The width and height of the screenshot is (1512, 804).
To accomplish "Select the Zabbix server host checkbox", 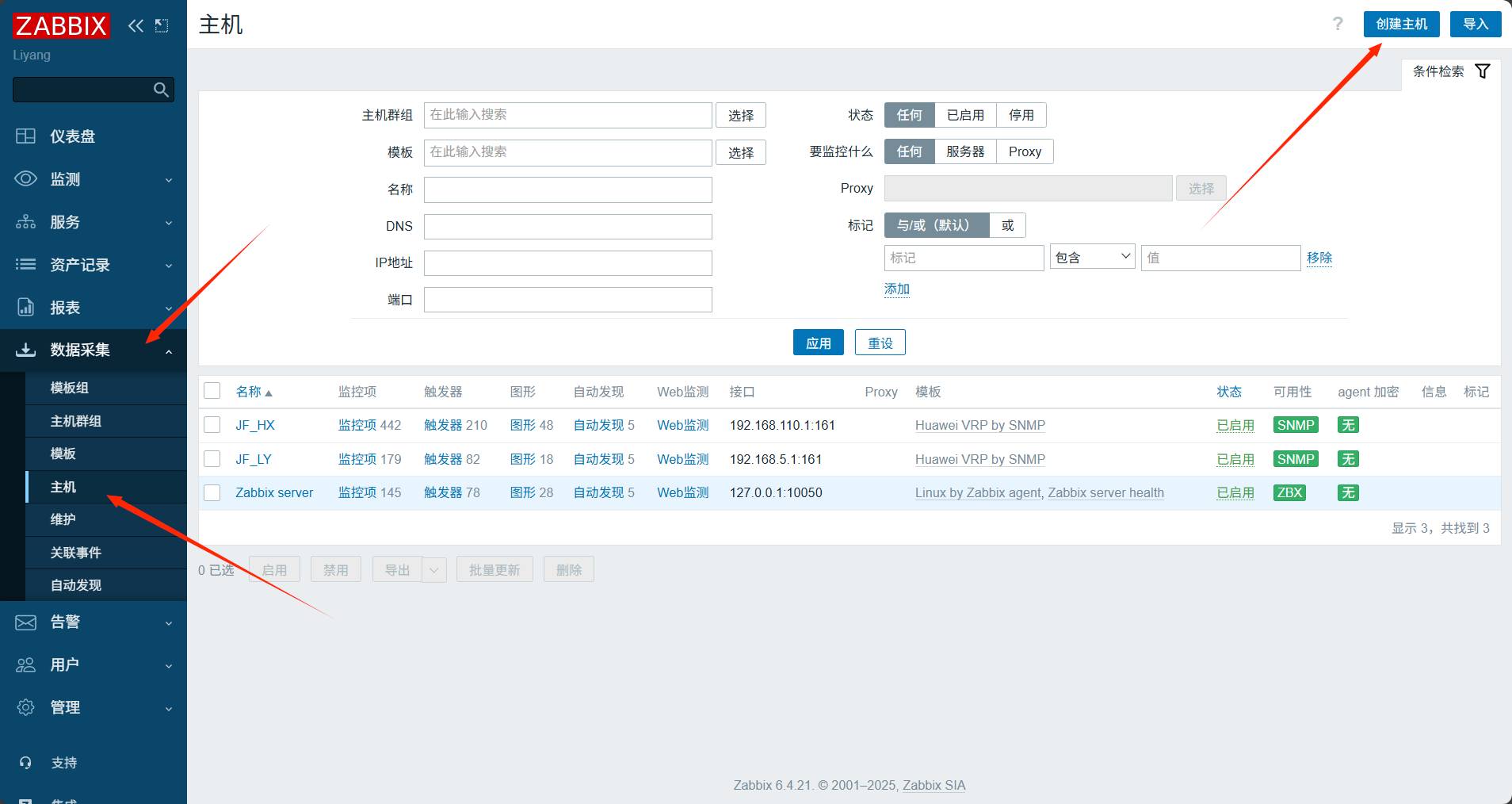I will 212,492.
